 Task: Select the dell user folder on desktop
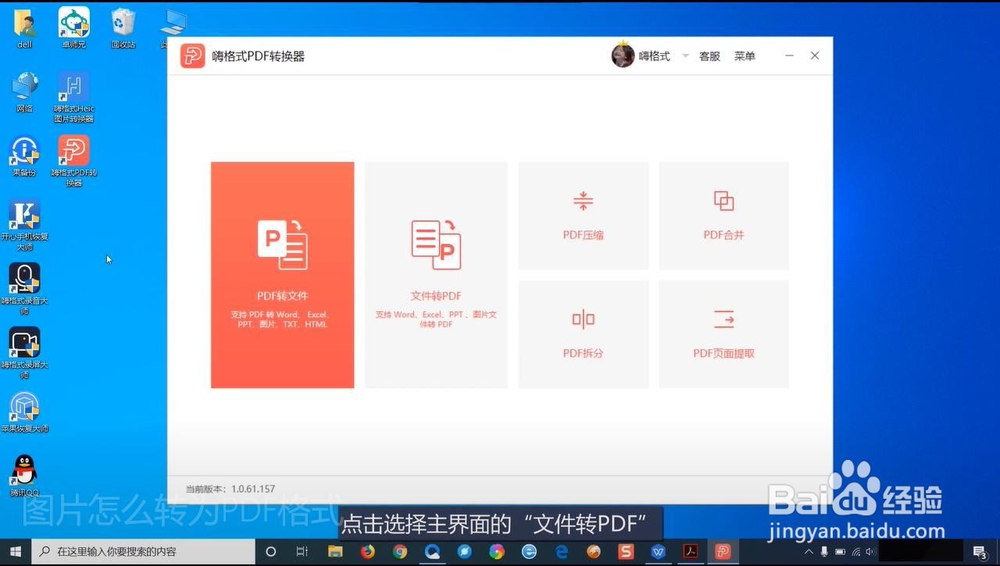(x=25, y=29)
